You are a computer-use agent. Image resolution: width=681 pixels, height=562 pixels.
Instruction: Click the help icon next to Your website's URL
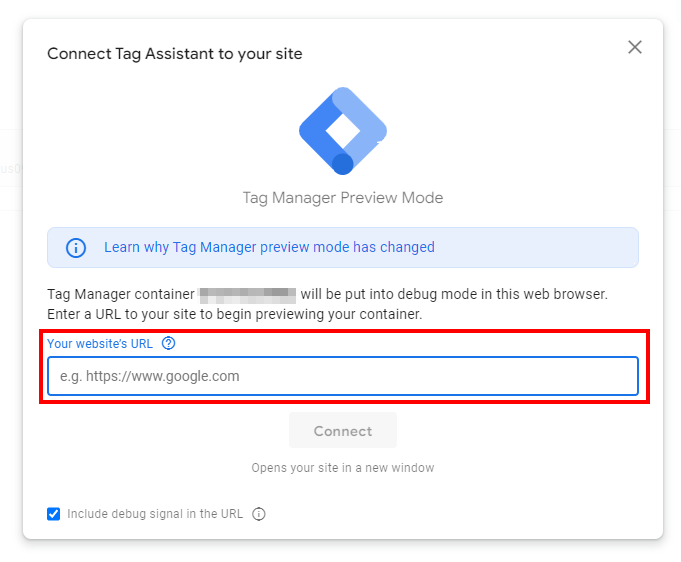[169, 344]
